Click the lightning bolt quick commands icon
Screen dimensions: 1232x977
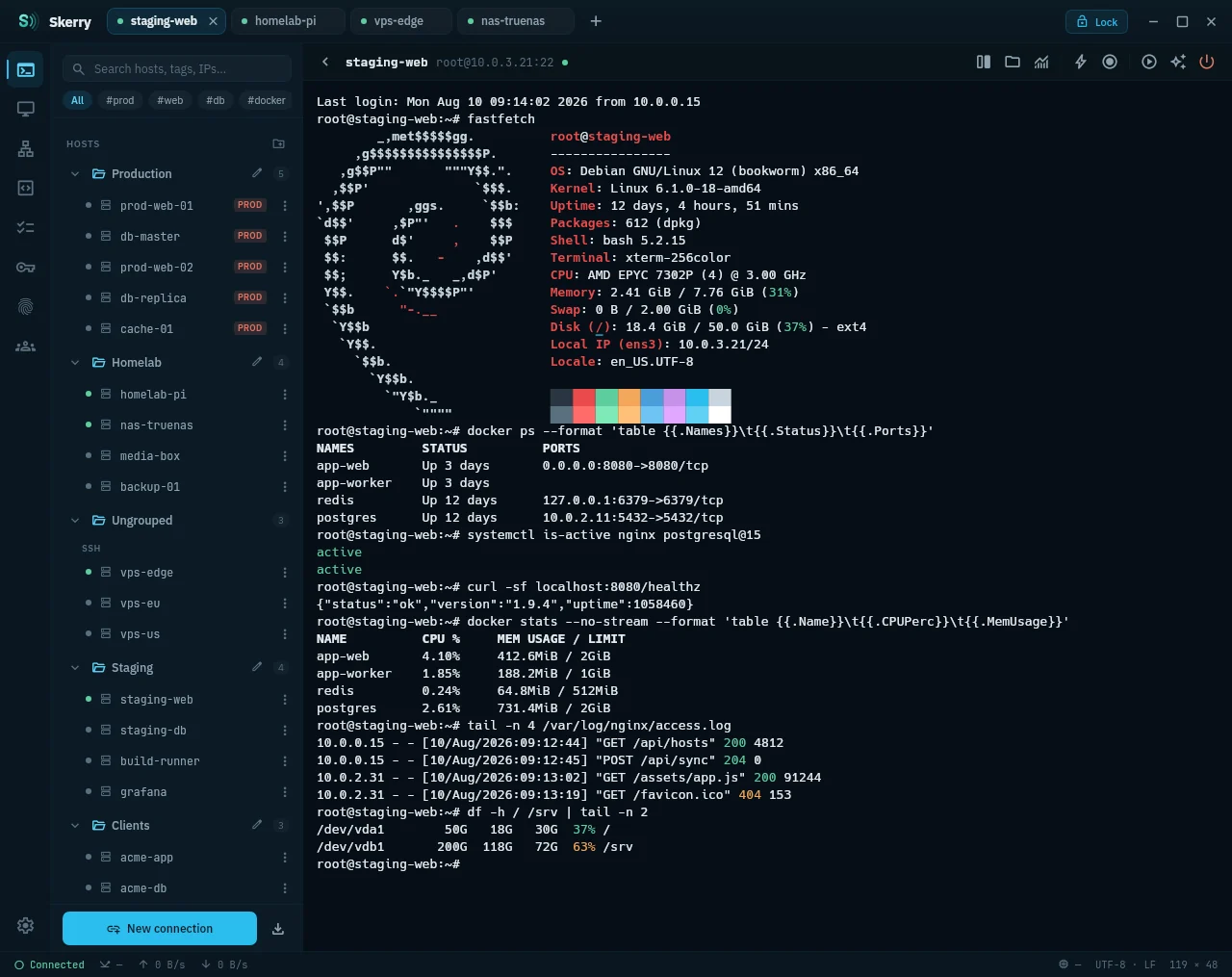pos(1081,62)
